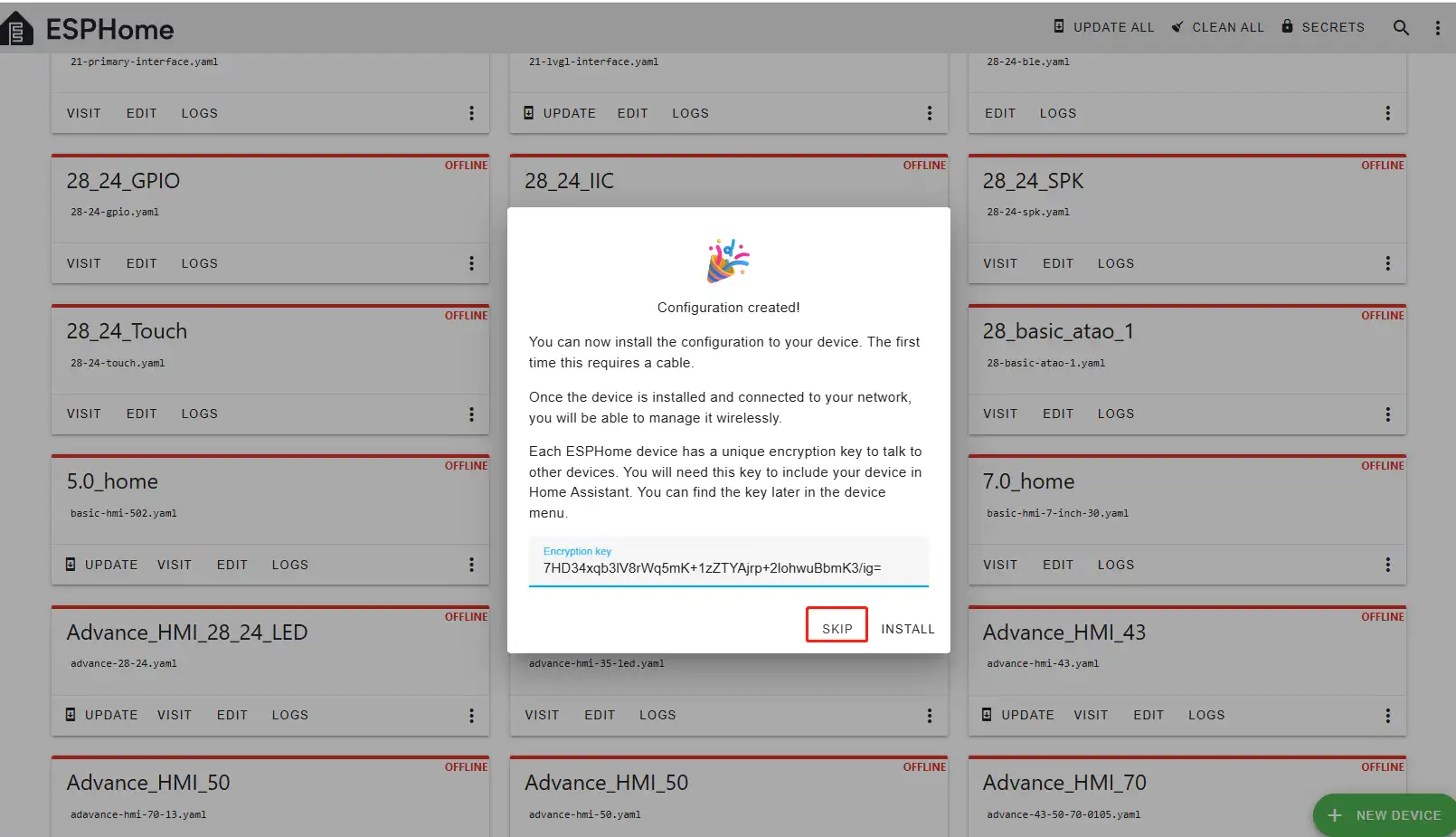Click the Clean All broom icon
Screen dimensions: 1456x837
[x=1177, y=27]
